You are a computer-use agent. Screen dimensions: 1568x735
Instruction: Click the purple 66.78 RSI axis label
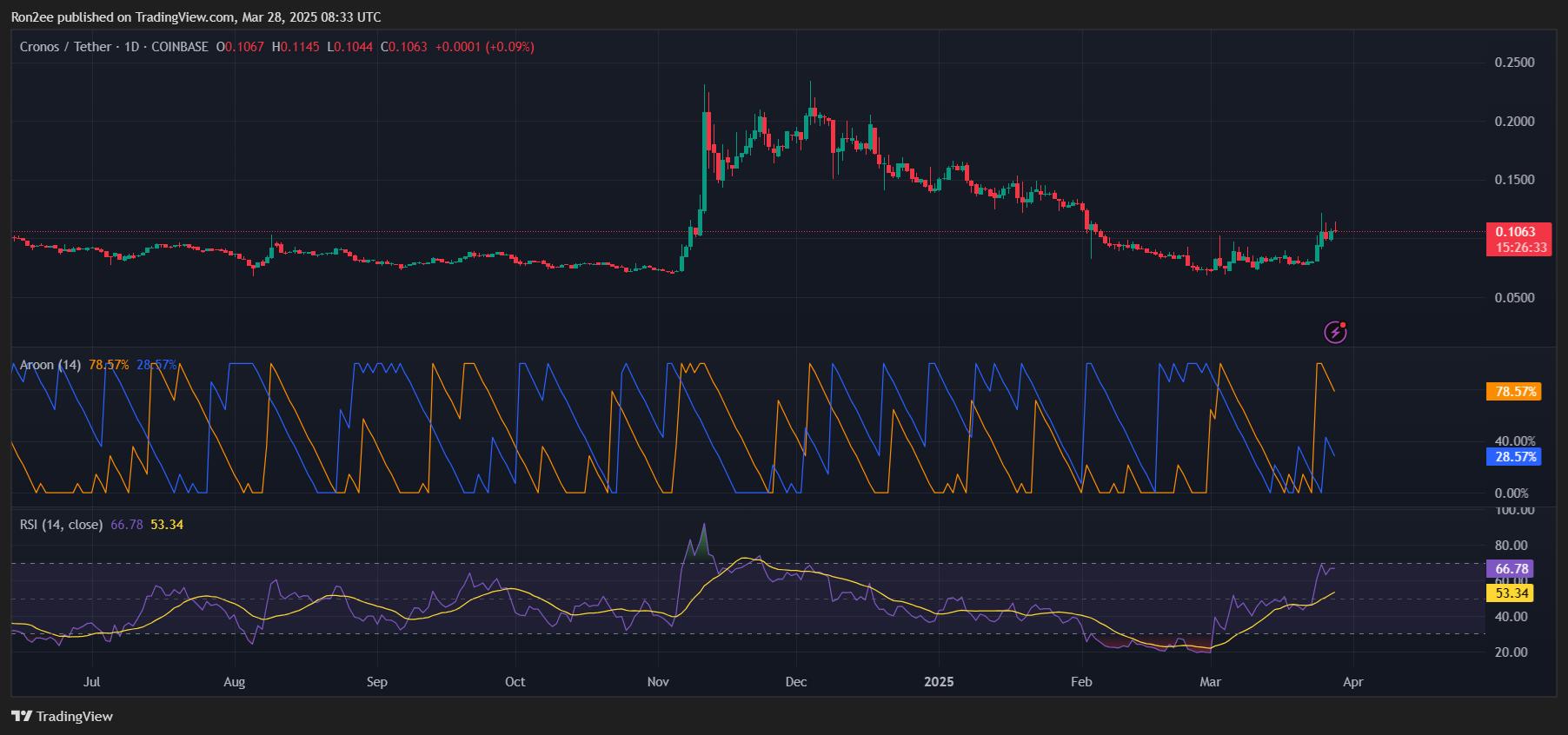[1511, 569]
